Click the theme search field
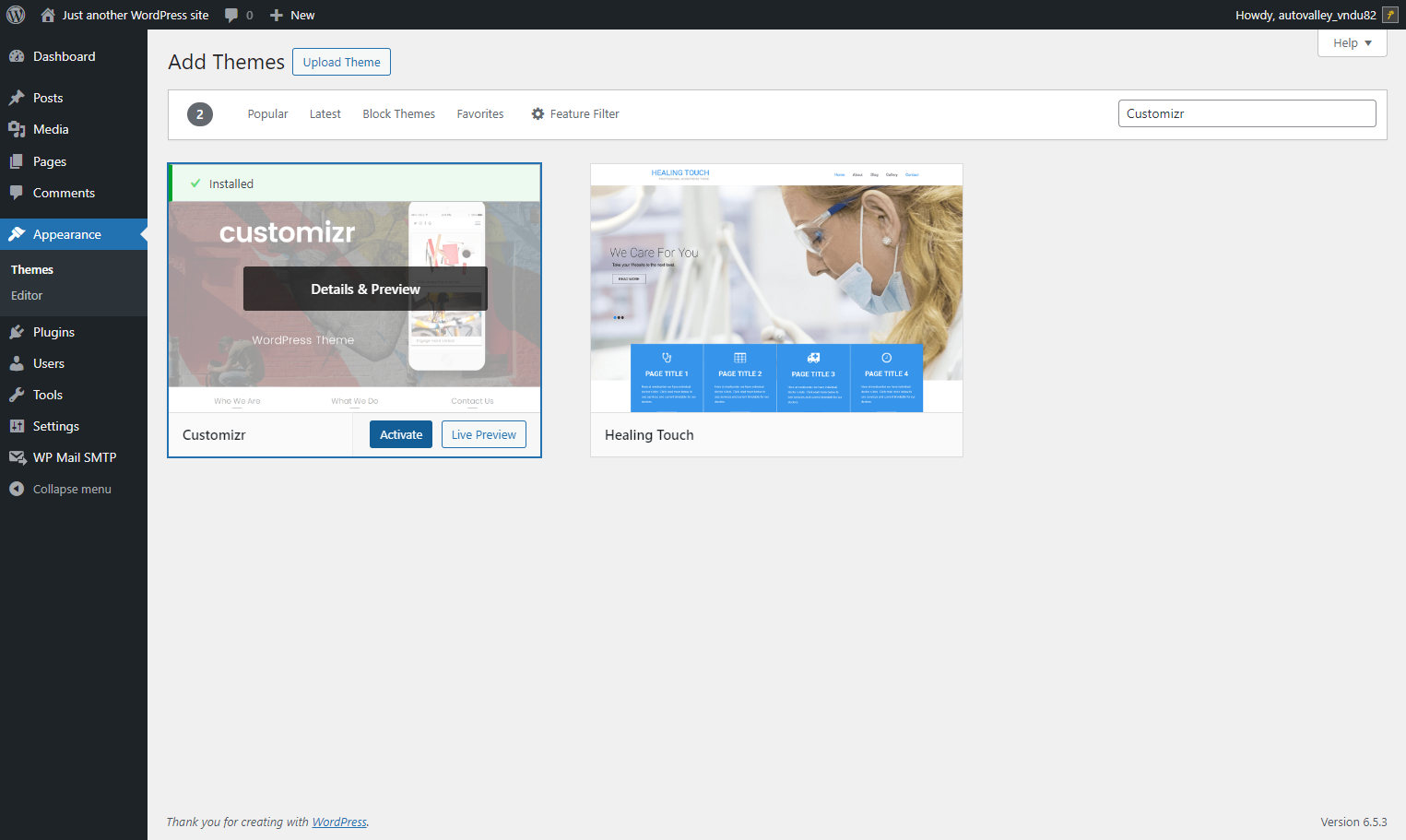Viewport: 1406px width, 840px height. (x=1246, y=113)
